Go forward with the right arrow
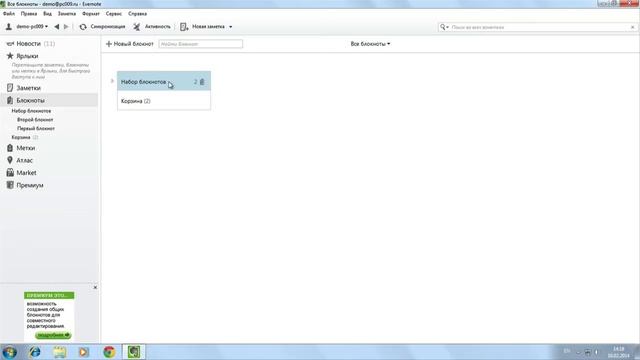 [x=66, y=27]
